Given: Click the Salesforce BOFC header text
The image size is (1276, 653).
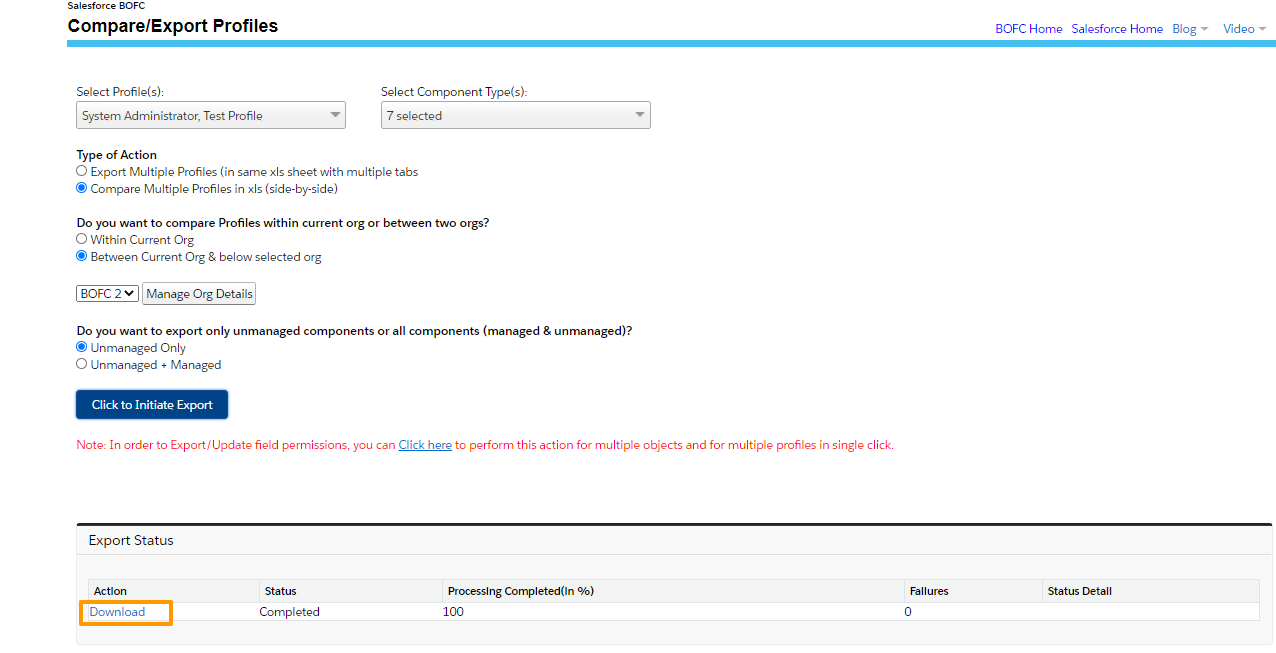Looking at the screenshot, I should pyautogui.click(x=106, y=5).
